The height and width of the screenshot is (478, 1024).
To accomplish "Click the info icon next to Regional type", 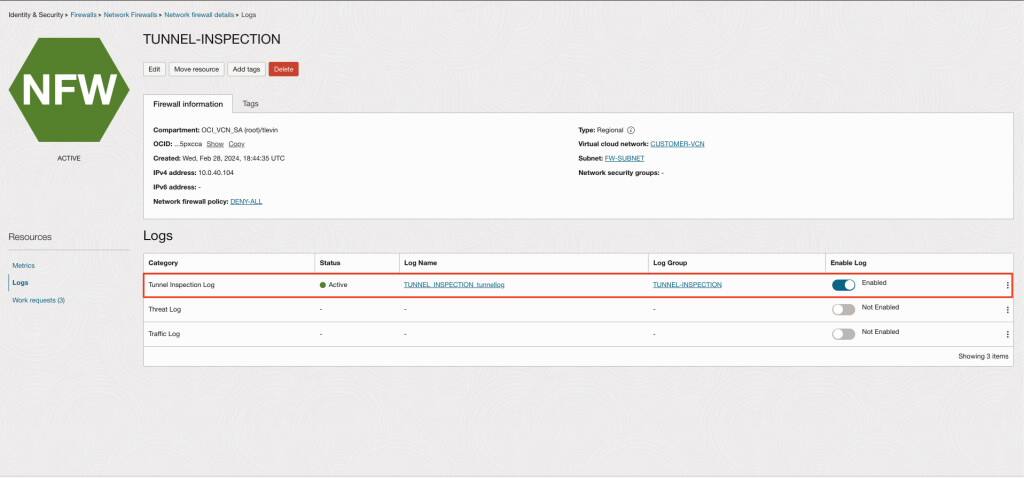I will tap(631, 130).
